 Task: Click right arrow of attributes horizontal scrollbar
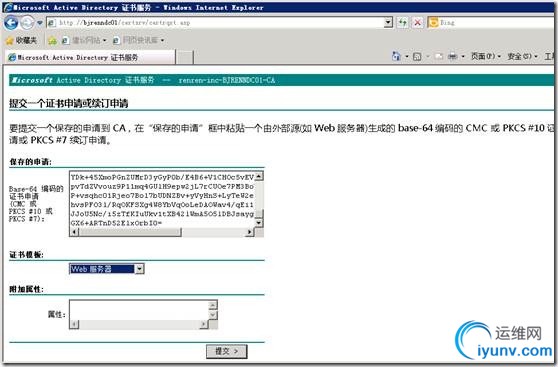[x=203, y=324]
